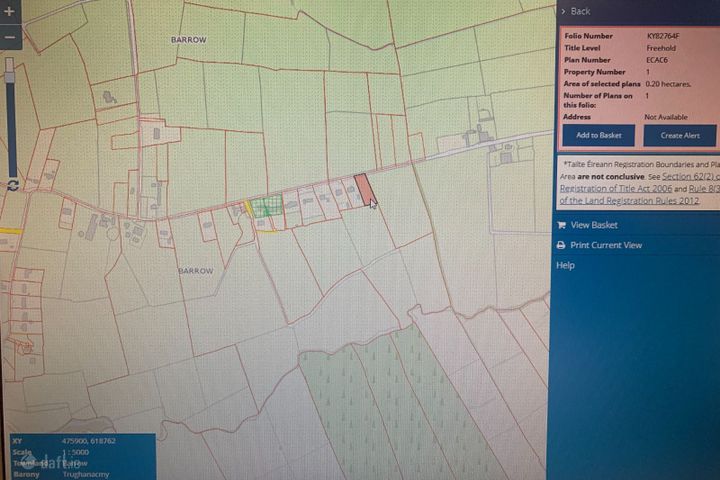Viewport: 720px width, 480px height.
Task: Open the Help menu item
Action: click(x=565, y=265)
